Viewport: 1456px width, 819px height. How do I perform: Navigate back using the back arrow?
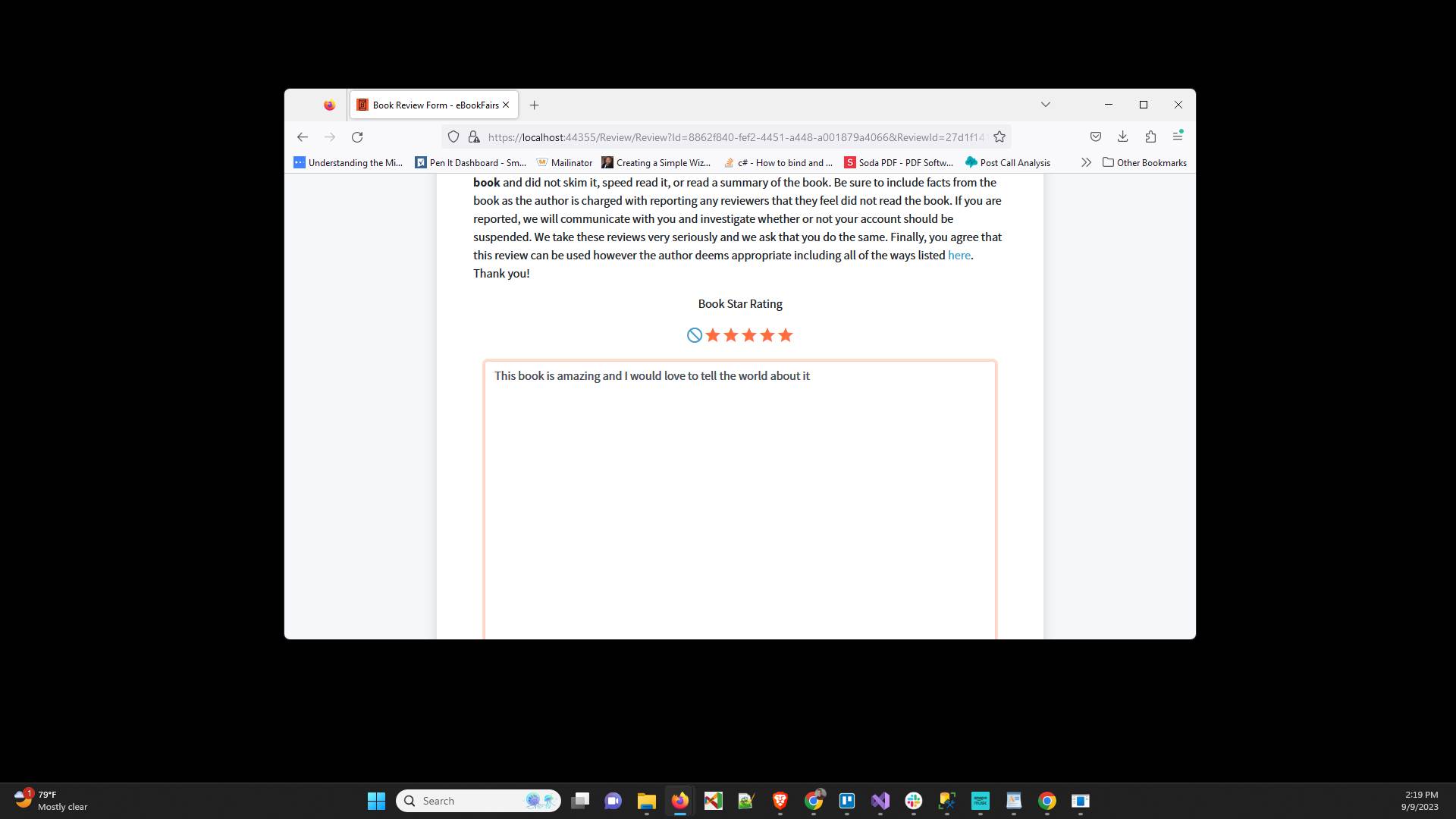[x=303, y=137]
